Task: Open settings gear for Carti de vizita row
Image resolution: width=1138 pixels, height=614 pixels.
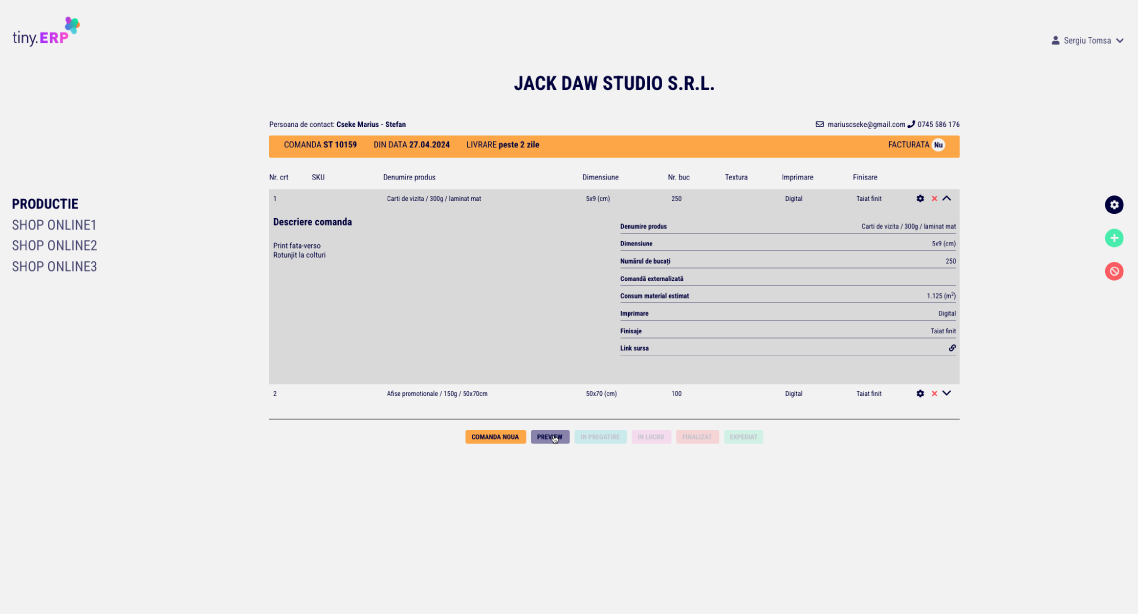Action: click(x=920, y=199)
